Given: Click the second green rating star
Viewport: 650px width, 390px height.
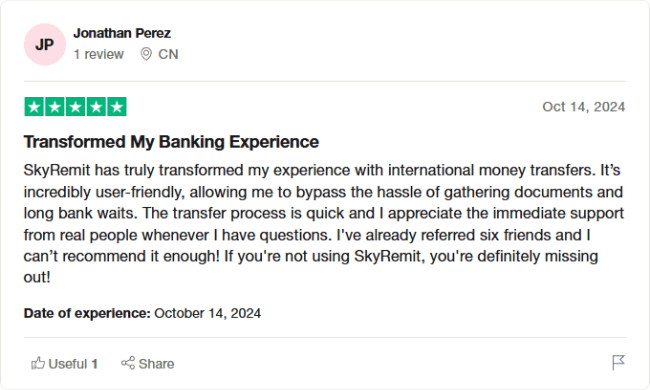Looking at the screenshot, I should (55, 107).
